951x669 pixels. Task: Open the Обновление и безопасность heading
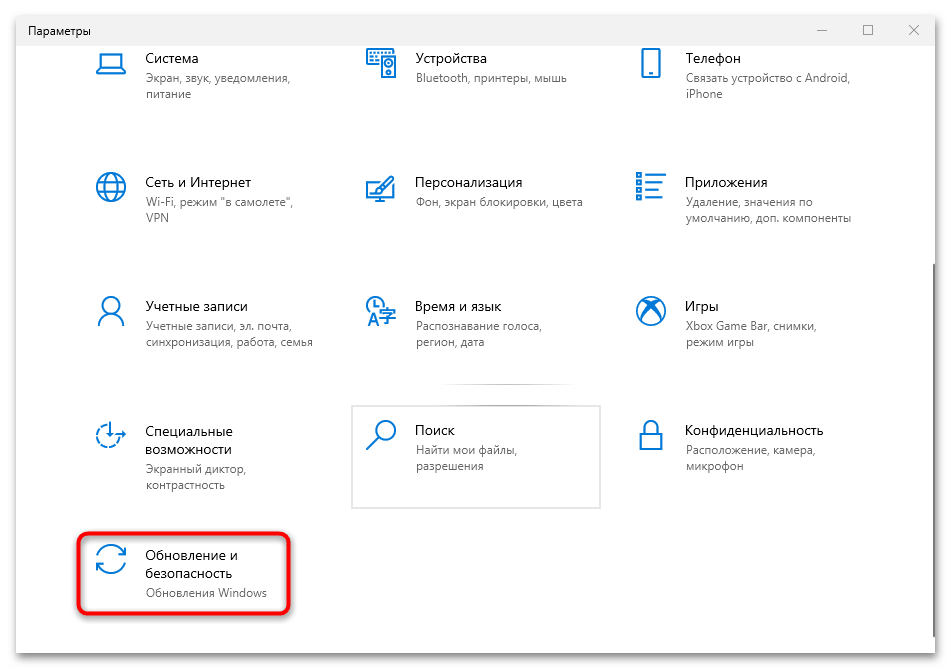(192, 564)
